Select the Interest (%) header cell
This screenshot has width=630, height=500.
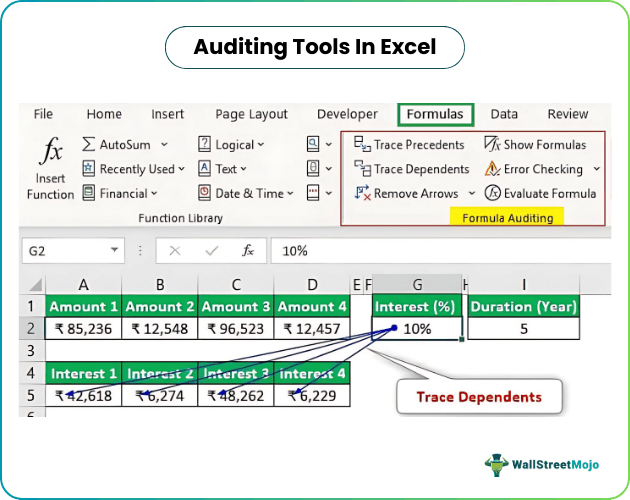pos(417,307)
